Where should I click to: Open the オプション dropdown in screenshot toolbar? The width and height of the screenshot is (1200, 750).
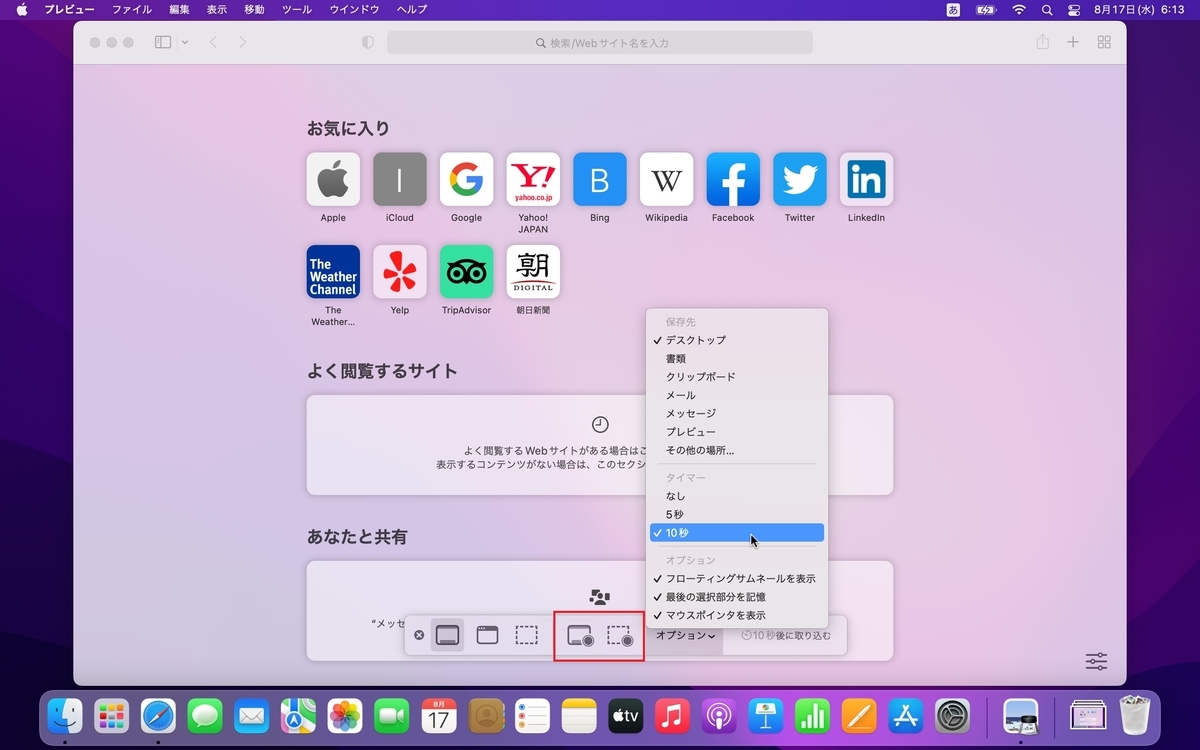click(685, 635)
